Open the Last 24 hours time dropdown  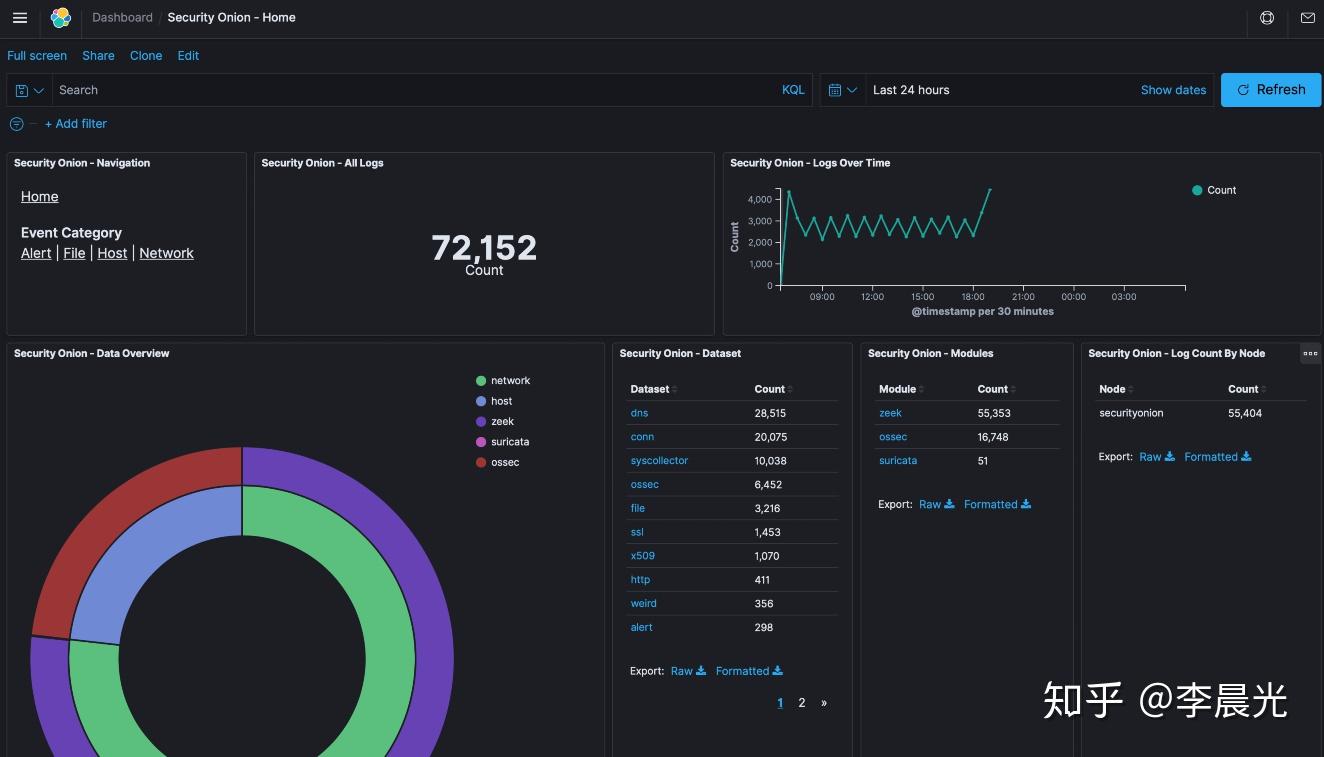[911, 90]
